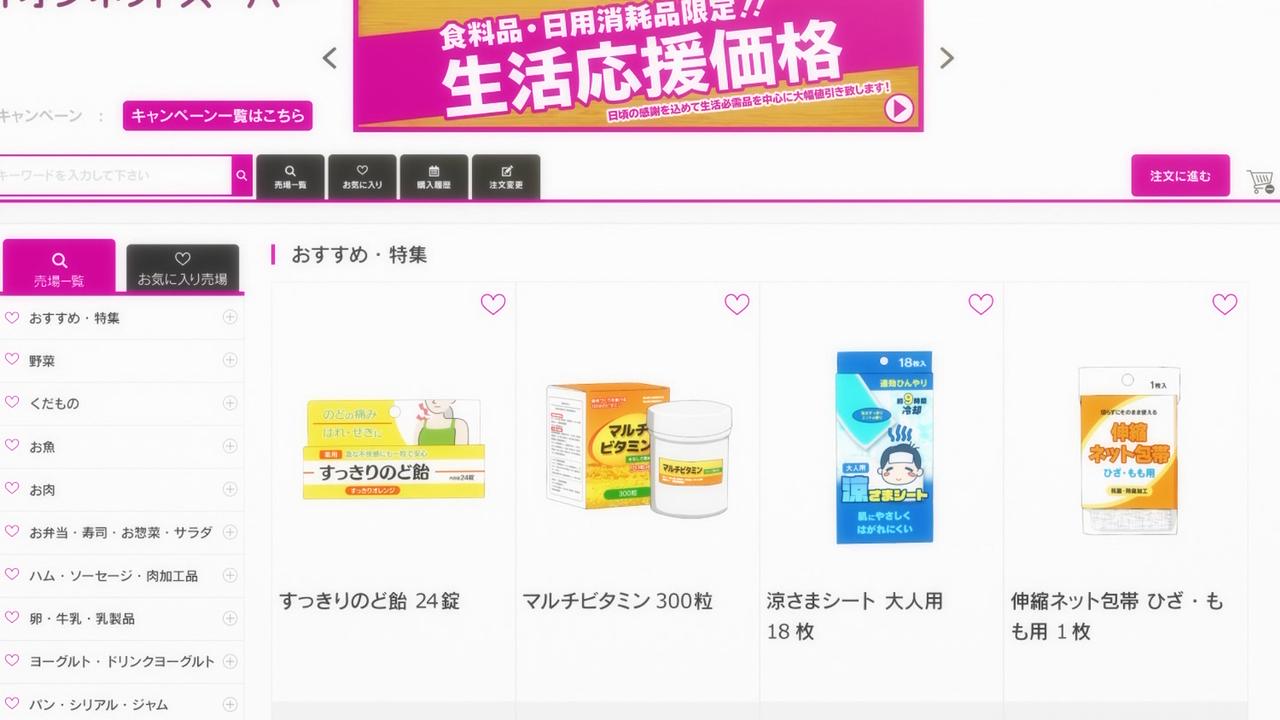Expand the くだもの category plus icon
The width and height of the screenshot is (1280, 720).
(230, 403)
